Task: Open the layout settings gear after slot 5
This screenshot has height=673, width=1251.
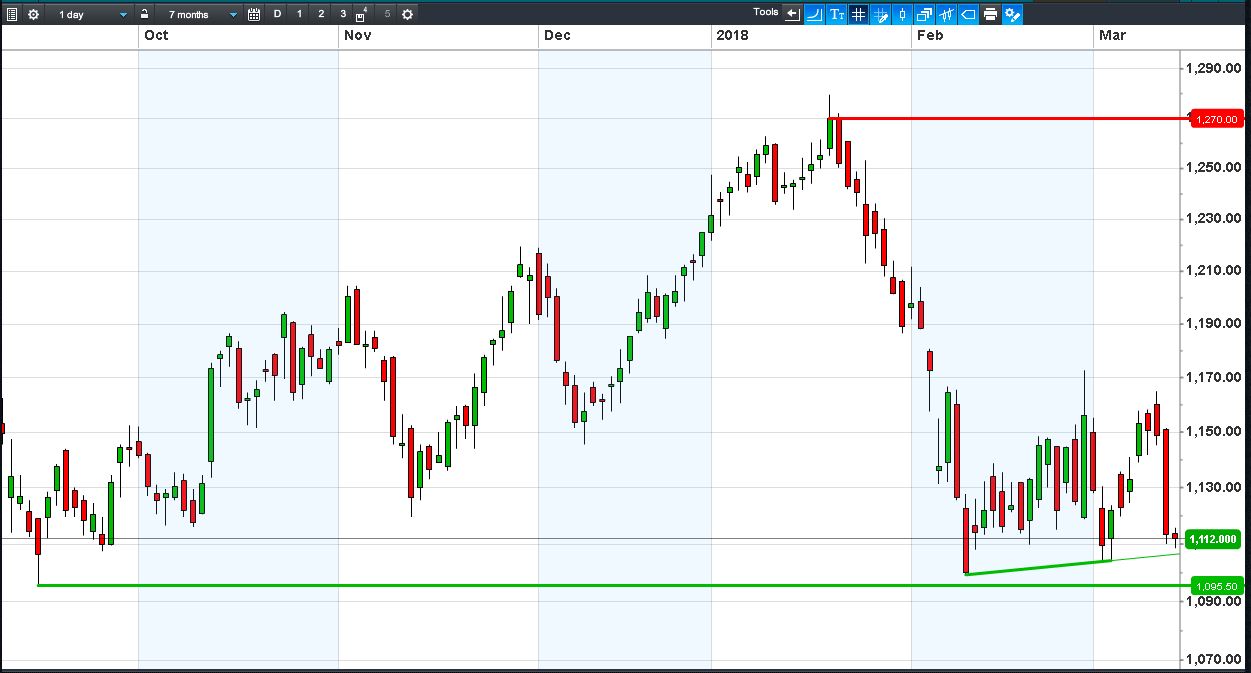Action: (407, 14)
